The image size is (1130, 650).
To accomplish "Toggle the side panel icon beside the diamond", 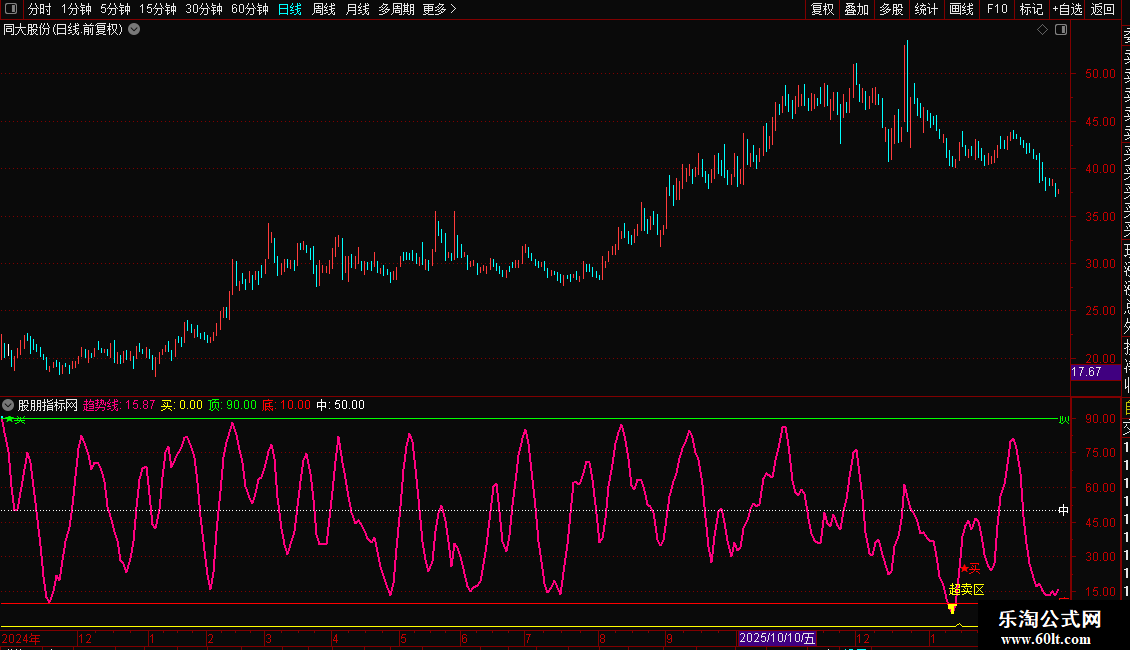I will click(x=1061, y=30).
